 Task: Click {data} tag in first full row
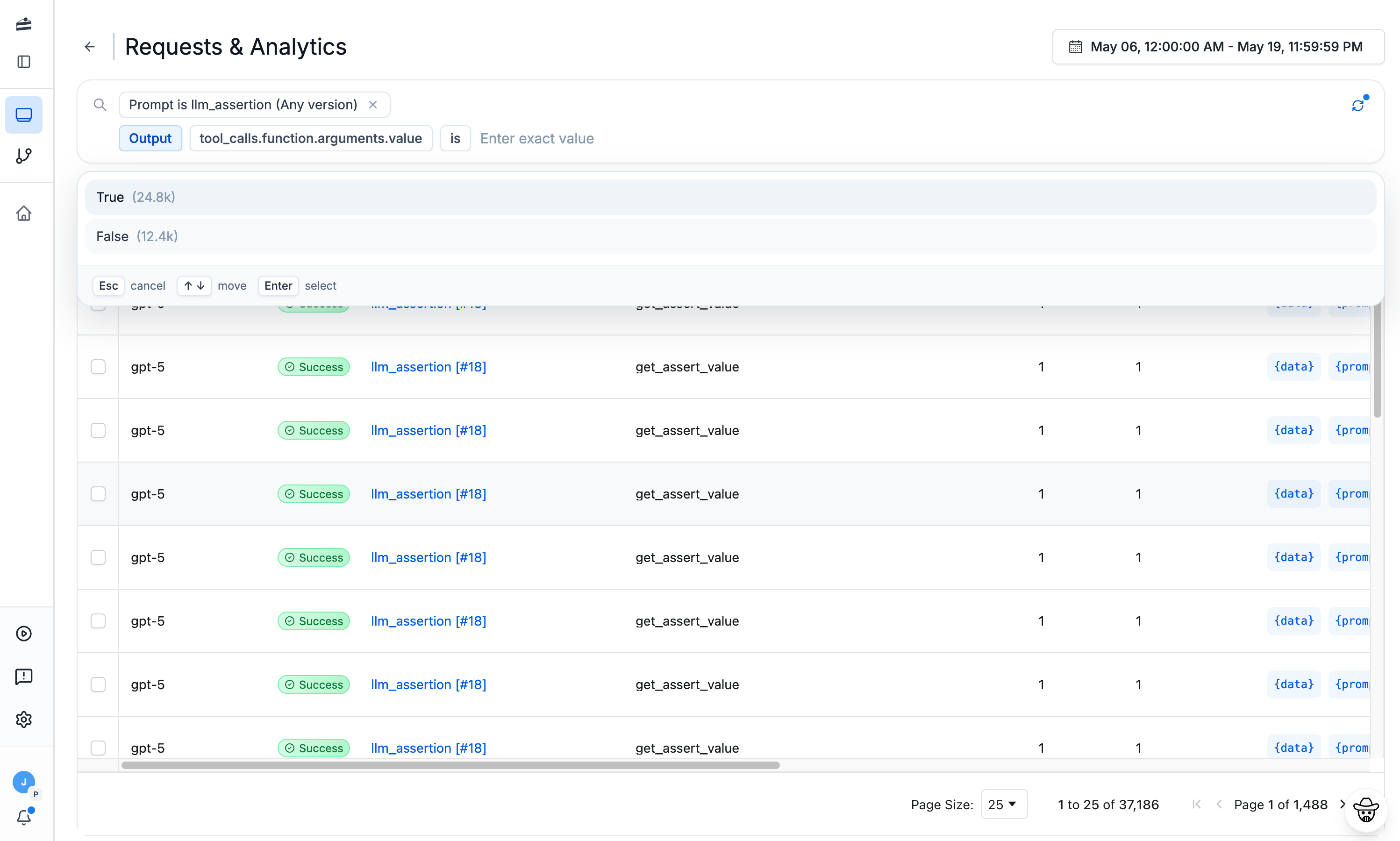click(x=1294, y=367)
